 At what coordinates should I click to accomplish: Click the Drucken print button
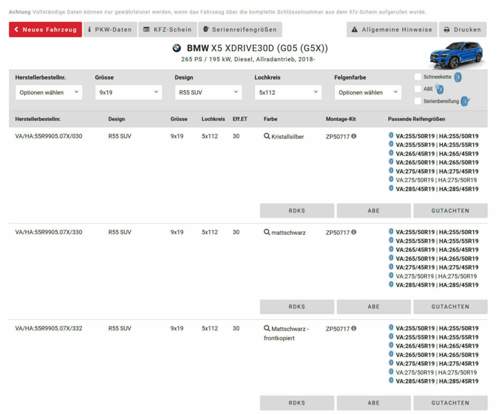(x=463, y=30)
